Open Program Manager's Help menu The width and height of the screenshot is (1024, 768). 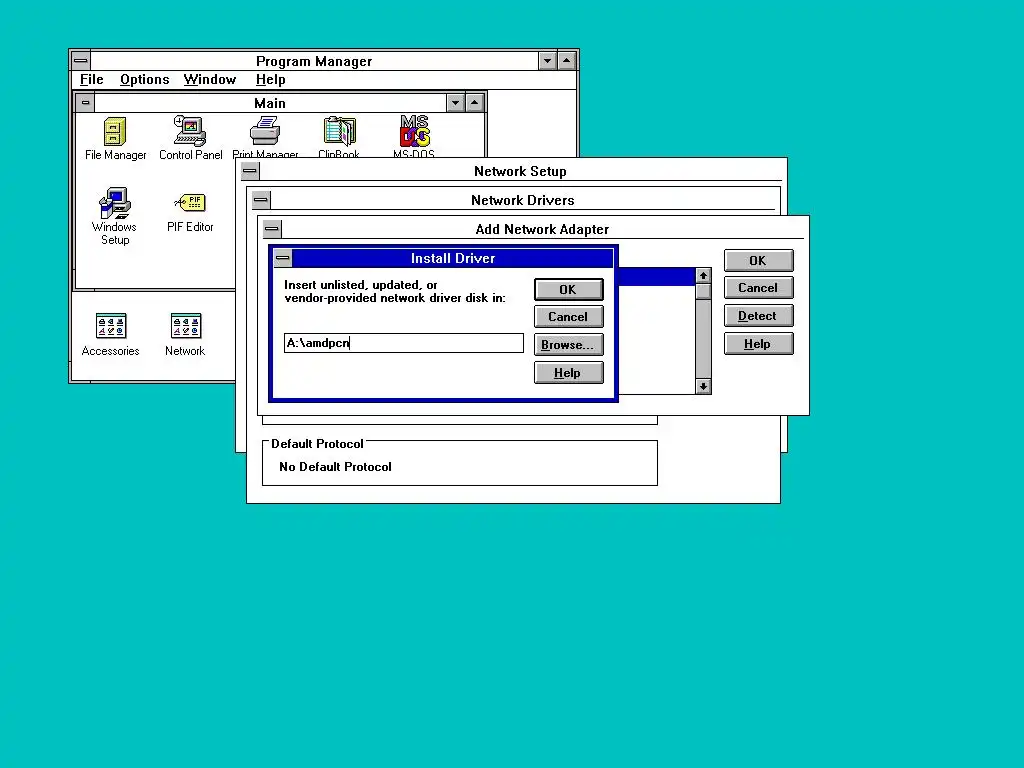[x=270, y=80]
